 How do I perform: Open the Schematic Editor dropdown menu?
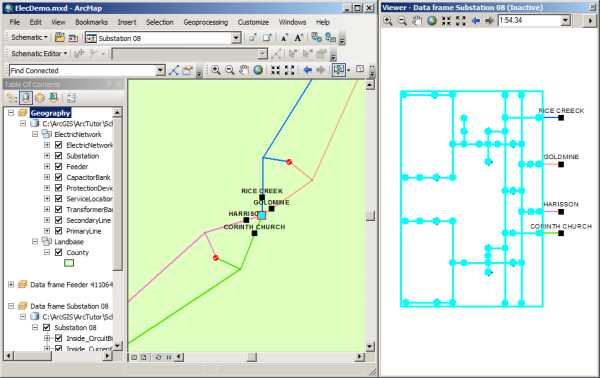point(39,54)
